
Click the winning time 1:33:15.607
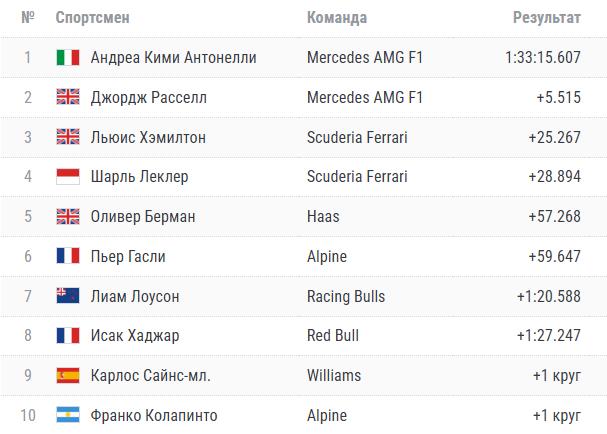tap(543, 58)
